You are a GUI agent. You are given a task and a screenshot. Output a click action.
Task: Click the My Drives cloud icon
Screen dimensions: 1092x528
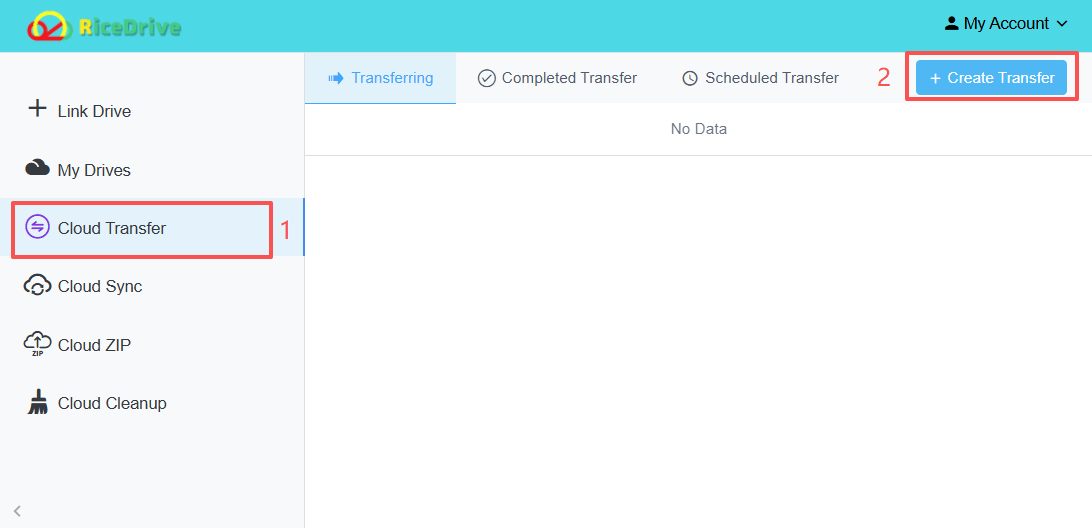tap(37, 168)
